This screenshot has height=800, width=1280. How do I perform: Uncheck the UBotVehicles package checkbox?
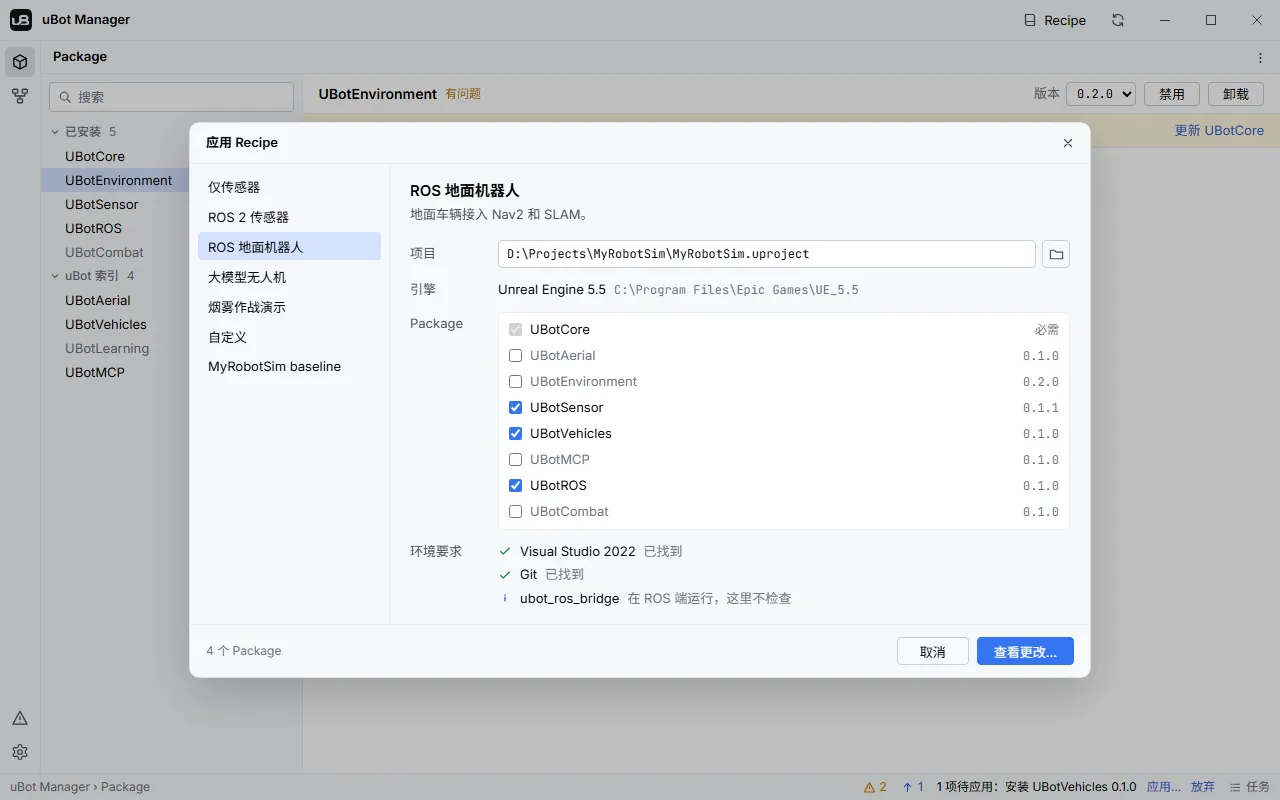click(x=516, y=433)
